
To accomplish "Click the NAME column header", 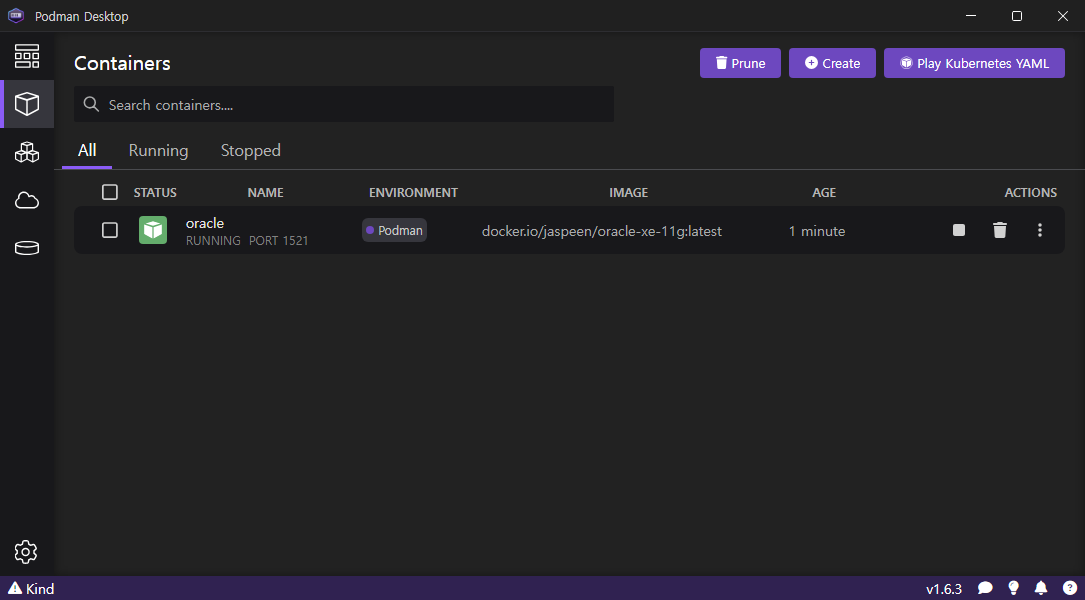I will [266, 192].
